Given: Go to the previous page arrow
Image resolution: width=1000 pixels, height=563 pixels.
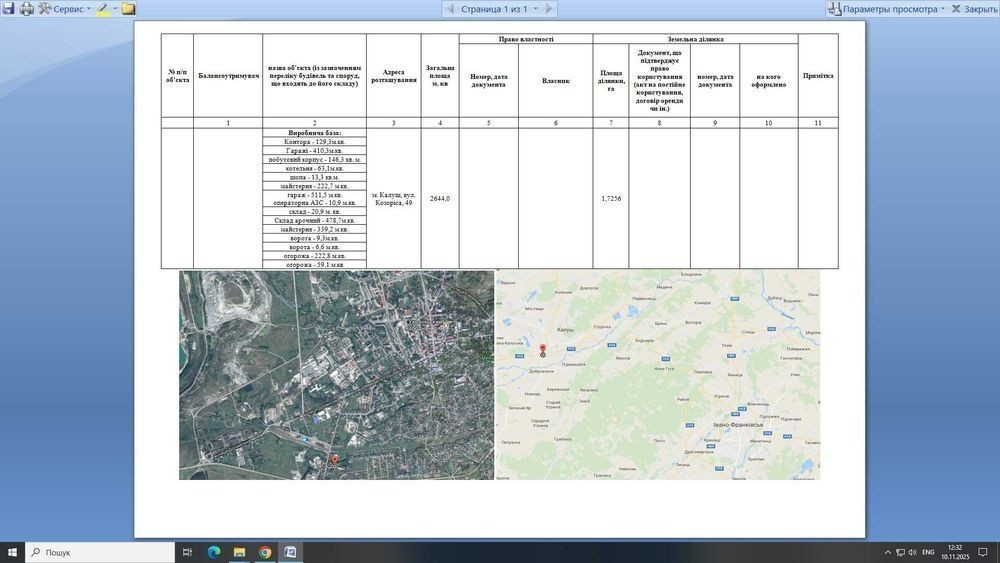Looking at the screenshot, I should point(450,9).
